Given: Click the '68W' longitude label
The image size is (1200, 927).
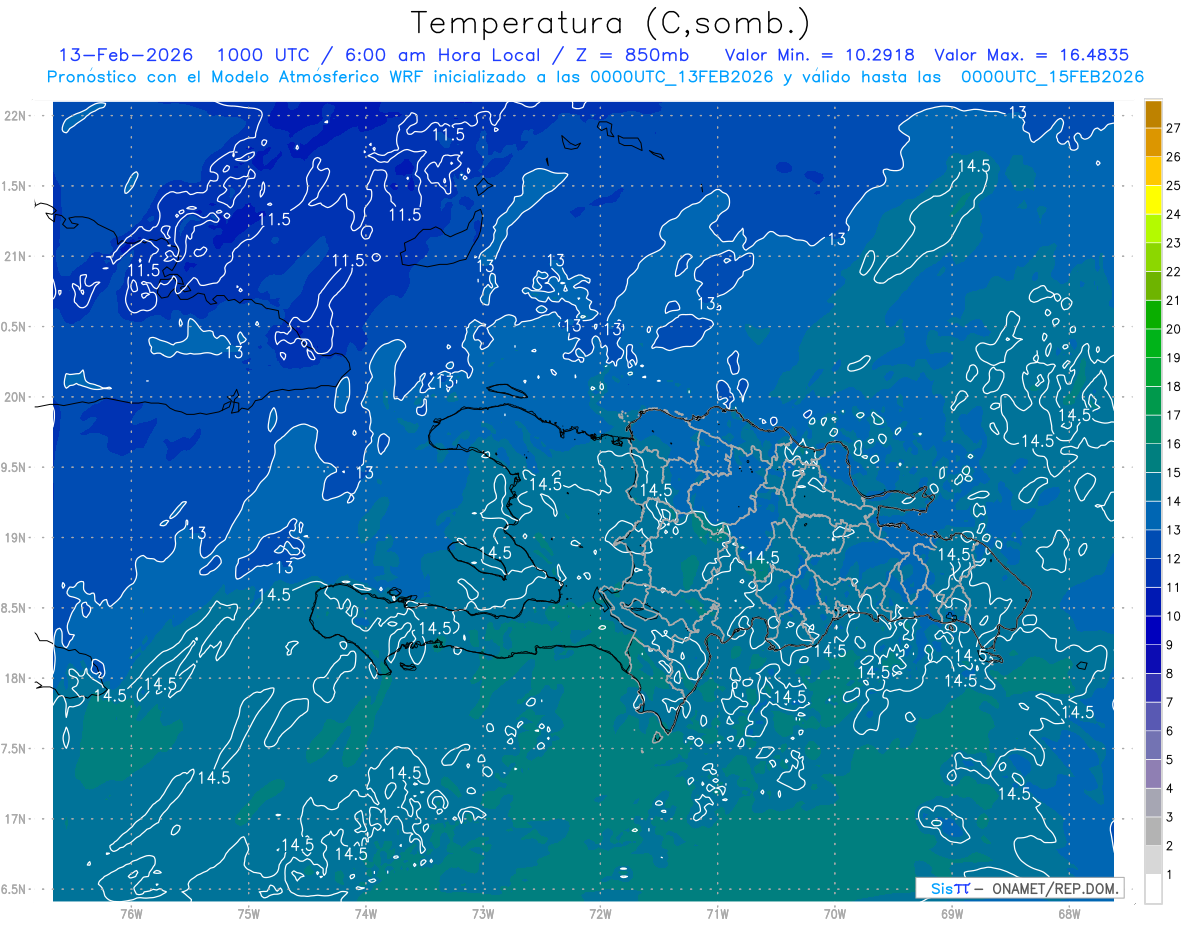Looking at the screenshot, I should (x=1069, y=913).
